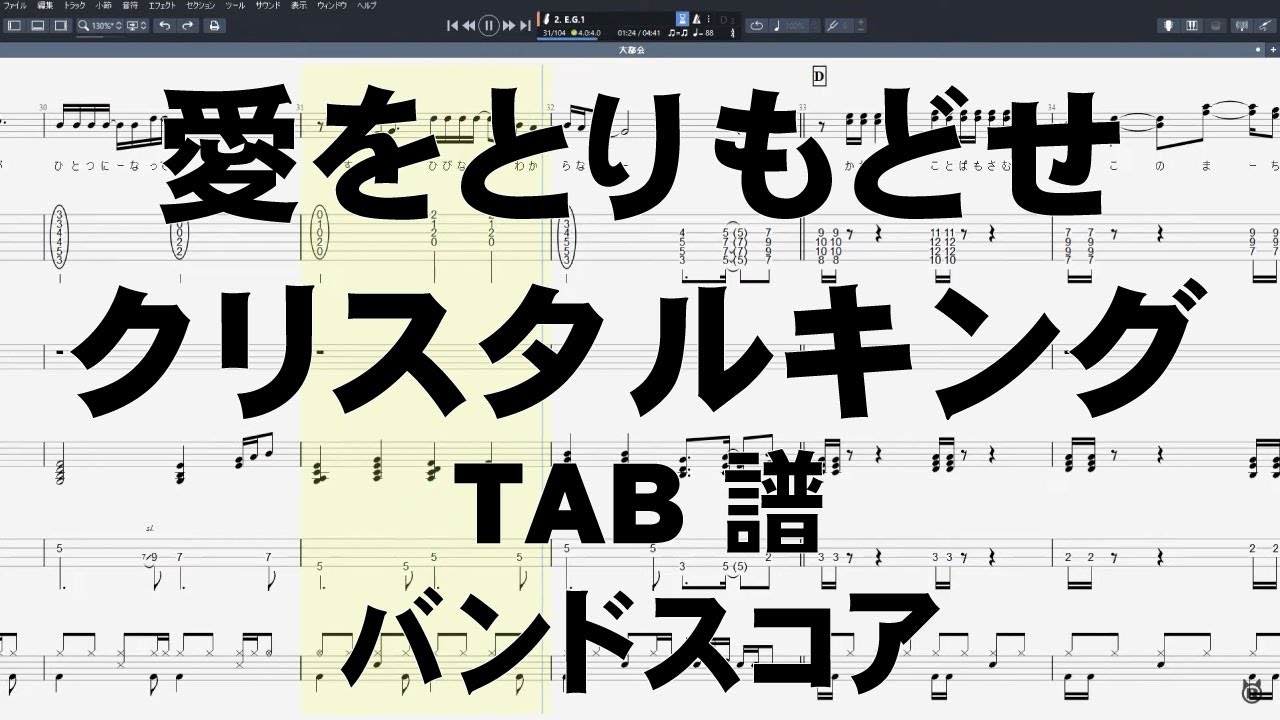
Task: Open the トラック (Track) menu
Action: [75, 6]
